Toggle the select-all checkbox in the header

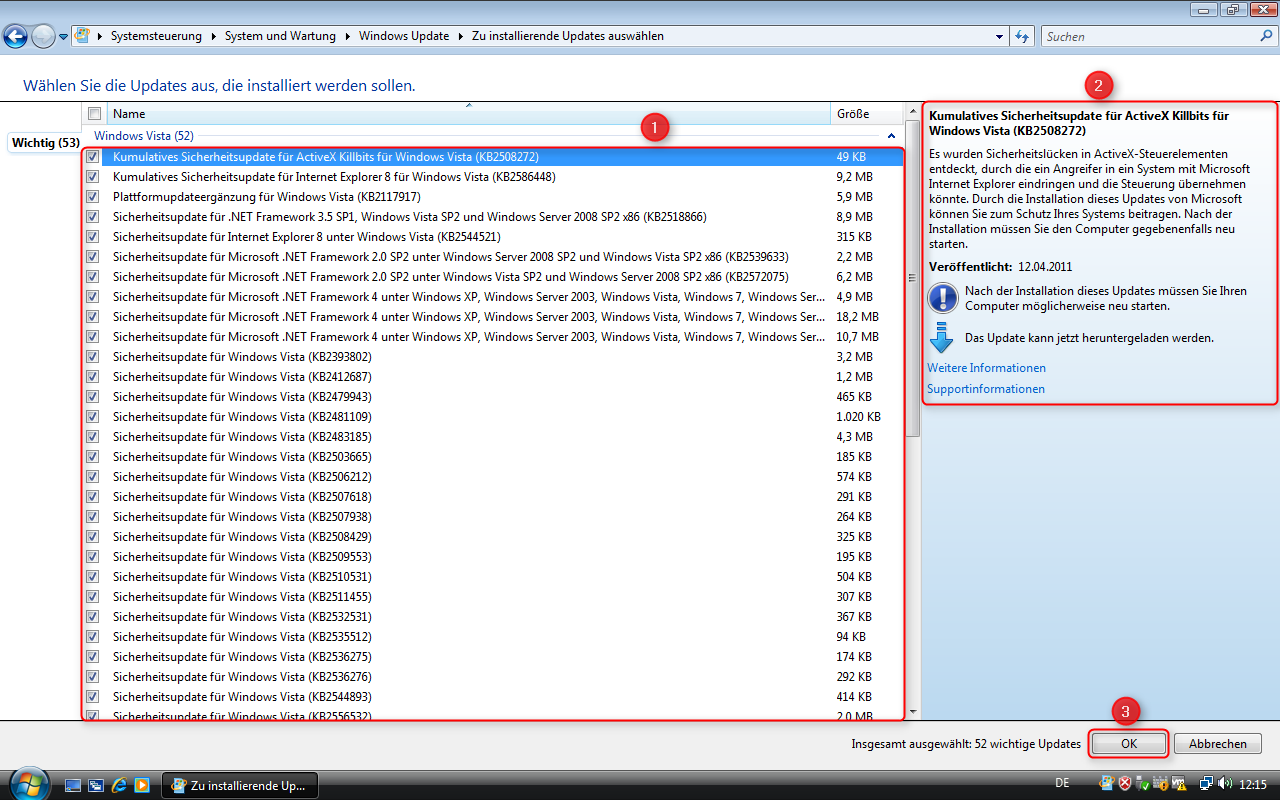click(x=93, y=113)
